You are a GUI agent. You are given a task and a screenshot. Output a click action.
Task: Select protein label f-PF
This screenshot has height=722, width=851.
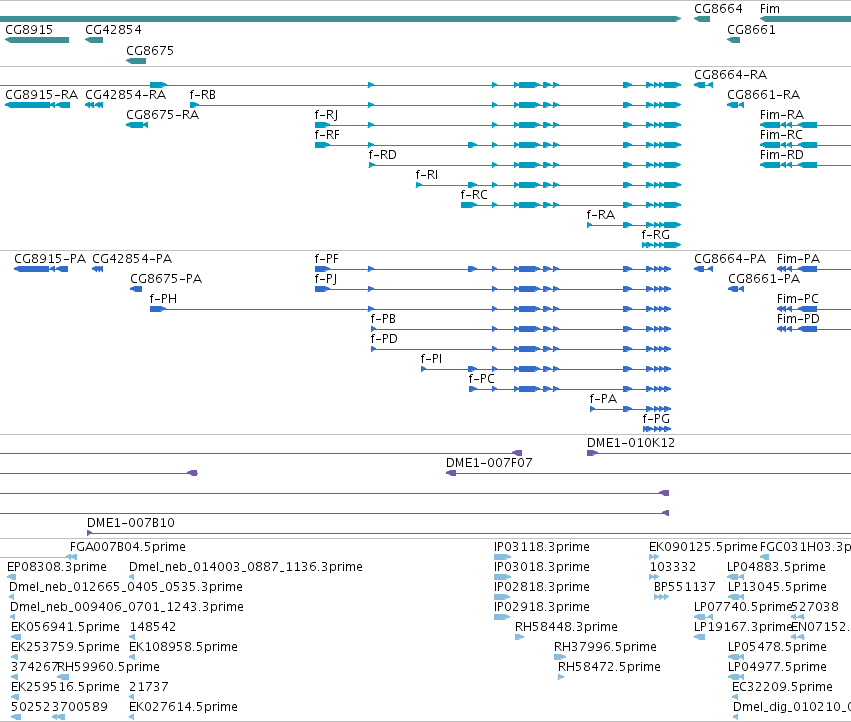tap(326, 258)
